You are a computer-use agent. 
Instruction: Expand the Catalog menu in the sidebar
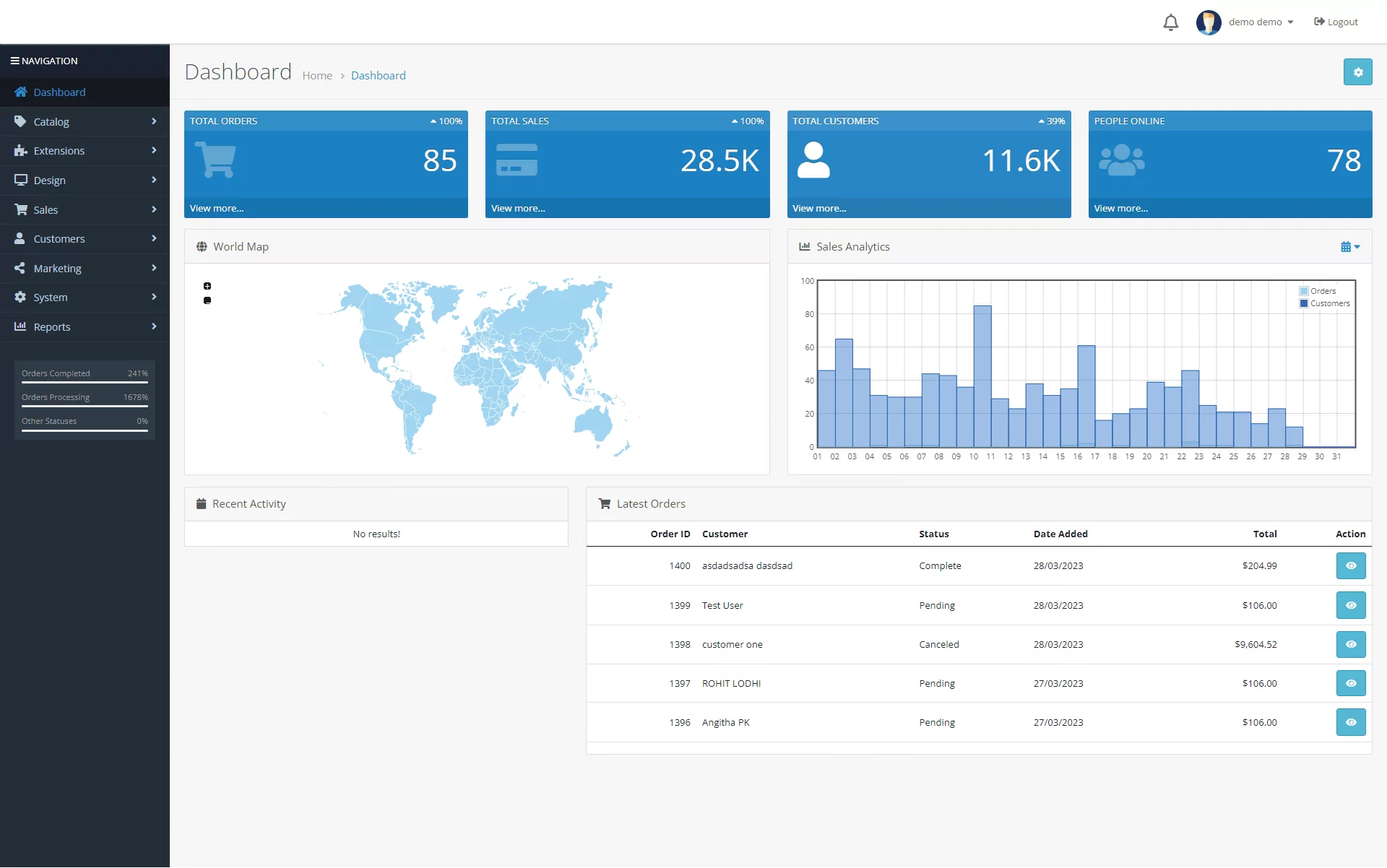[85, 122]
